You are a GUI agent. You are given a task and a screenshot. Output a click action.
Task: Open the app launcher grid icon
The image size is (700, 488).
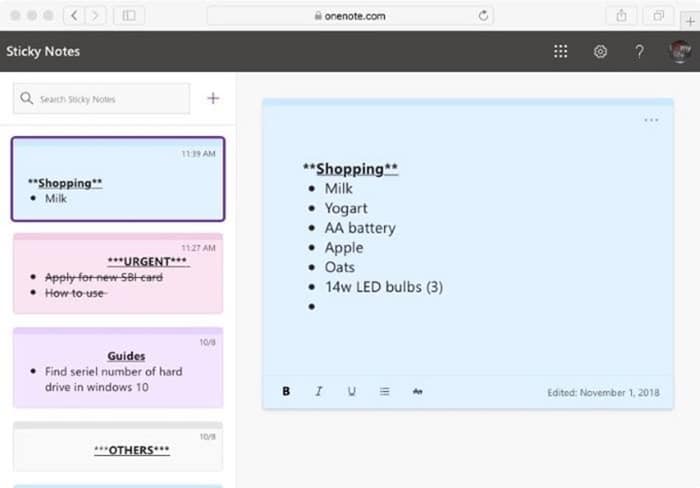[x=561, y=51]
